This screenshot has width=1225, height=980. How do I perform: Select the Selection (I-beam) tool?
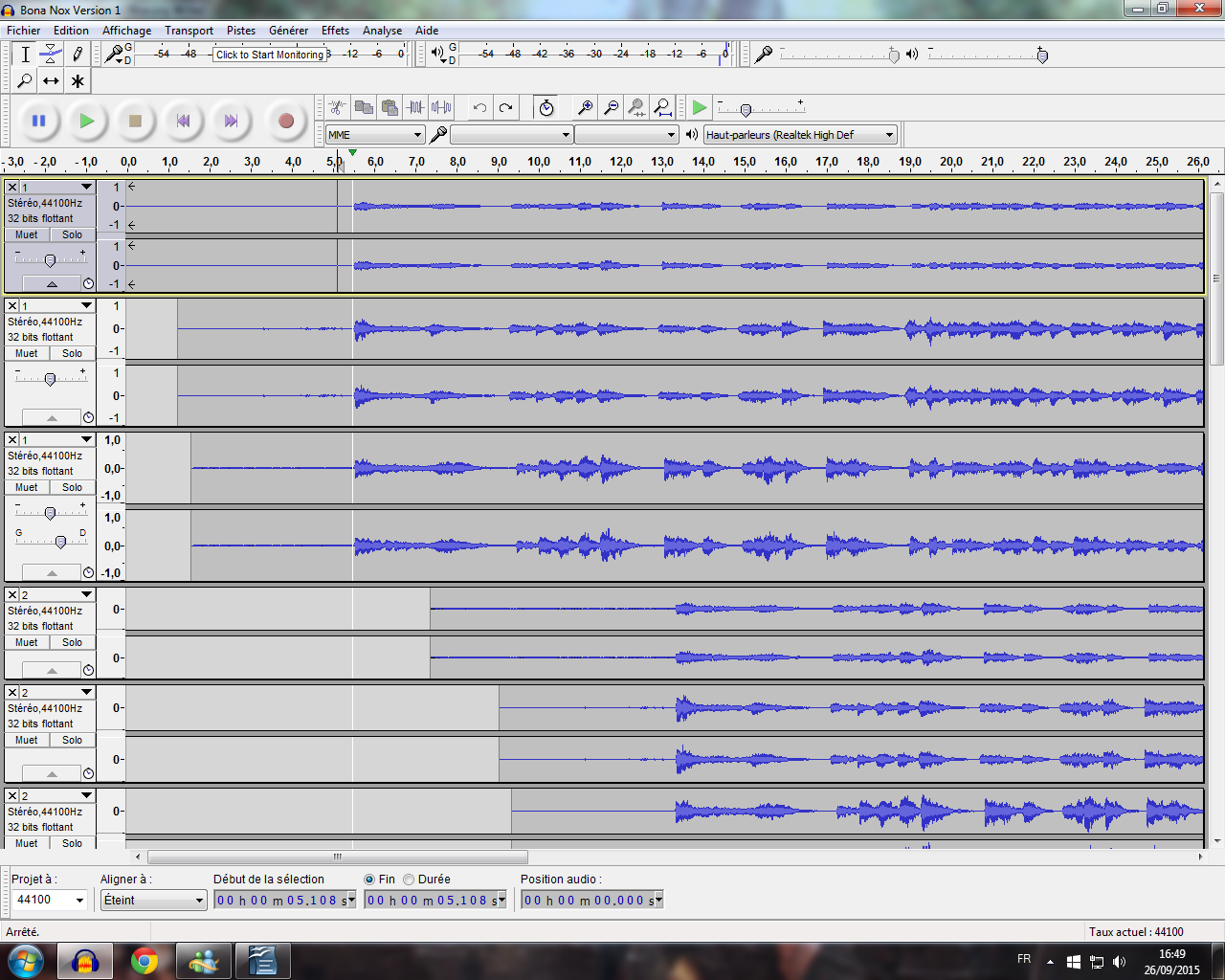26,55
